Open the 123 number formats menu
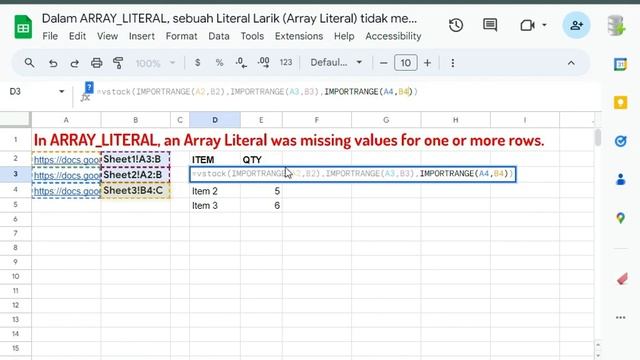The height and width of the screenshot is (360, 640). (286, 62)
